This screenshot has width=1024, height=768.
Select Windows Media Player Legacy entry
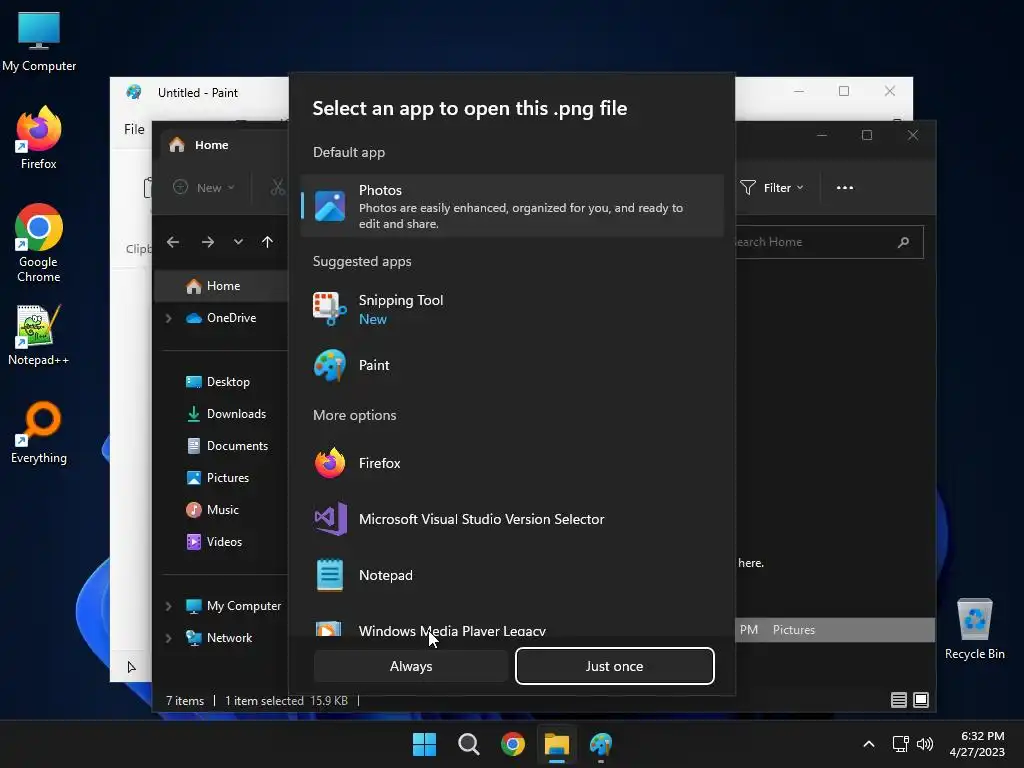(x=512, y=627)
